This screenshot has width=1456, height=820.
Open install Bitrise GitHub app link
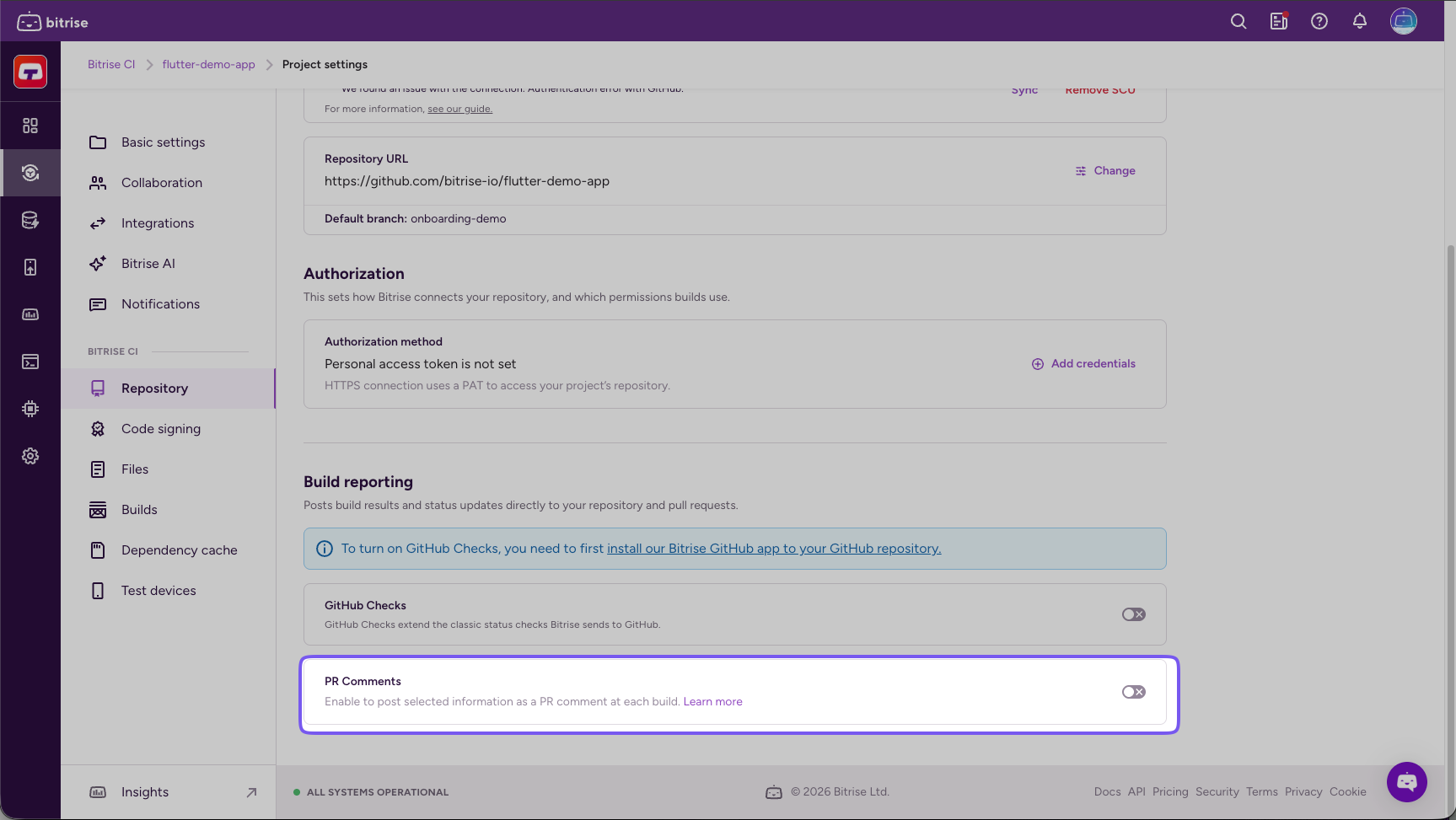tap(774, 549)
